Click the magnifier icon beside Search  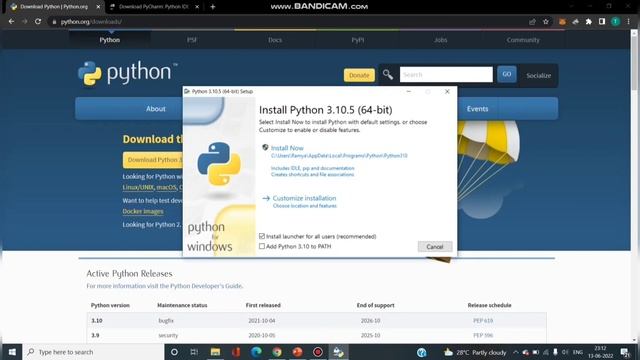click(388, 74)
